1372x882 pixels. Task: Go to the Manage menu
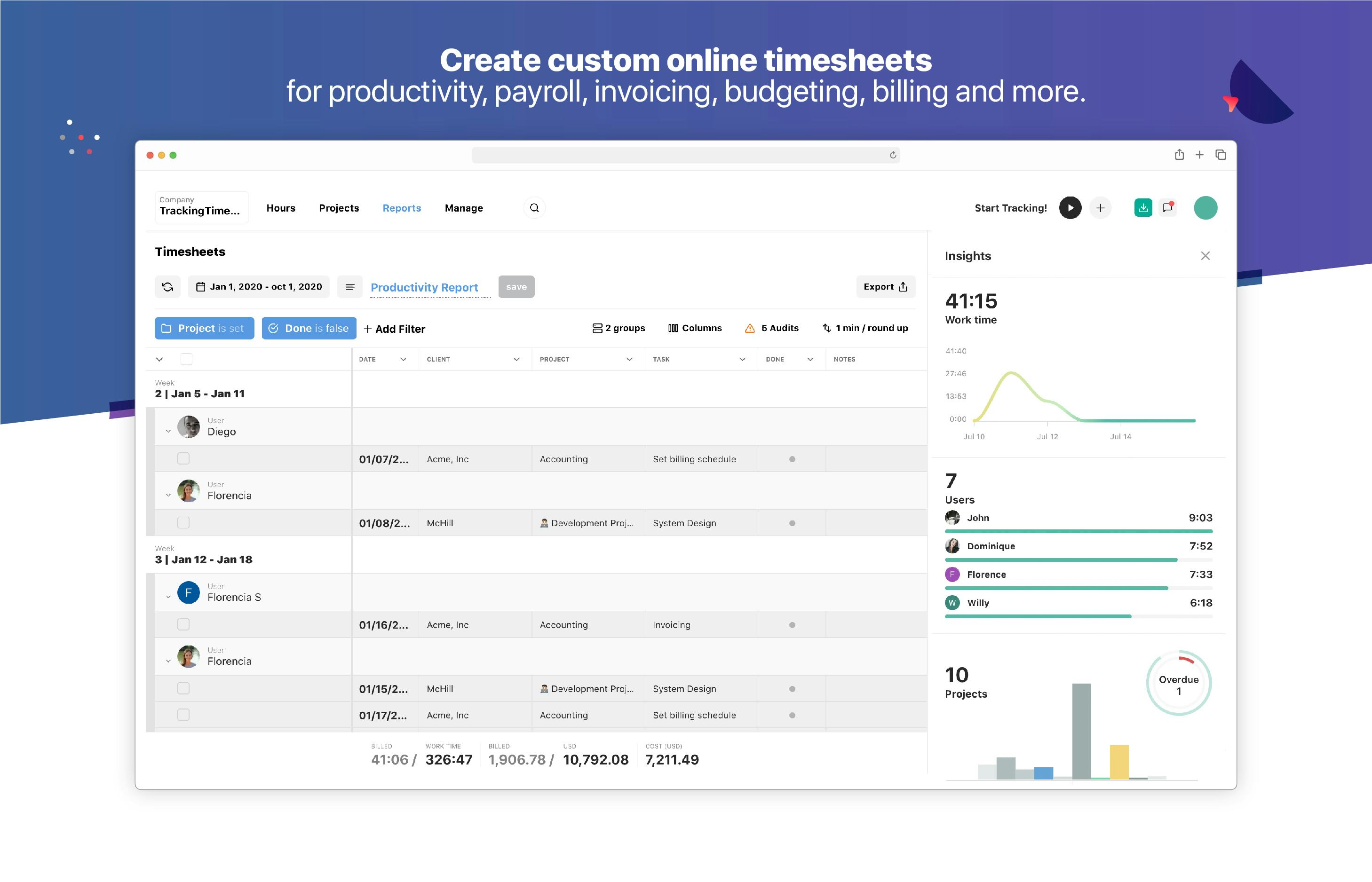click(x=463, y=208)
